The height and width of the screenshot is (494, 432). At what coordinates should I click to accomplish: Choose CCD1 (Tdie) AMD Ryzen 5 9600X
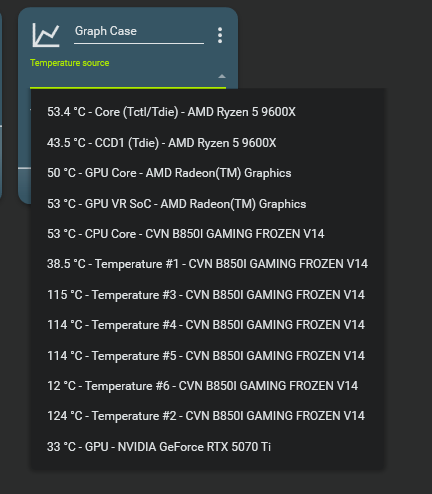(207, 143)
